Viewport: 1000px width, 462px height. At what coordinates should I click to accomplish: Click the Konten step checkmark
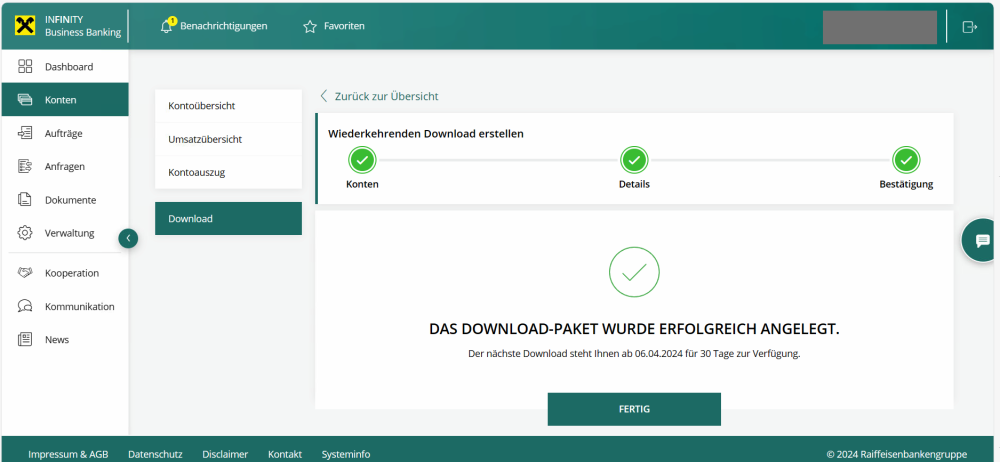coord(362,160)
